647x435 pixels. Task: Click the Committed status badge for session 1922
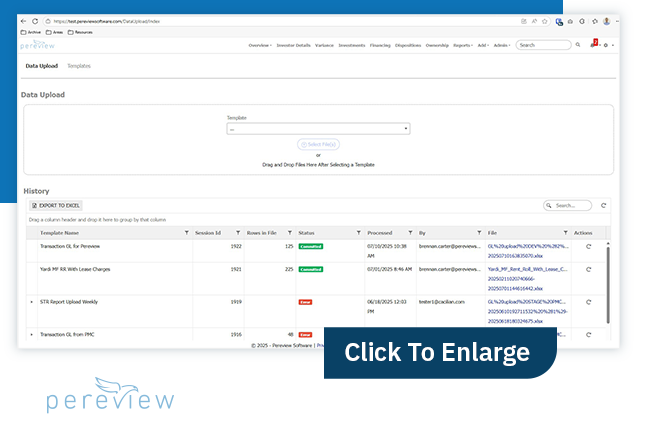point(311,246)
